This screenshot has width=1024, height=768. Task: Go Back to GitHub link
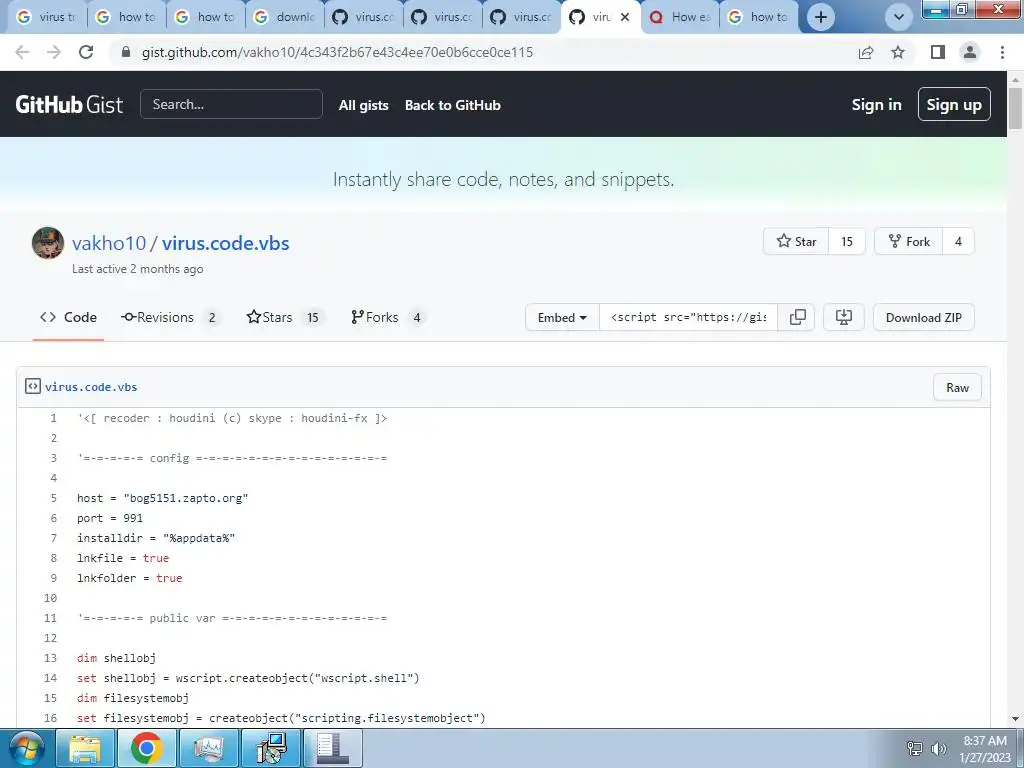[453, 105]
